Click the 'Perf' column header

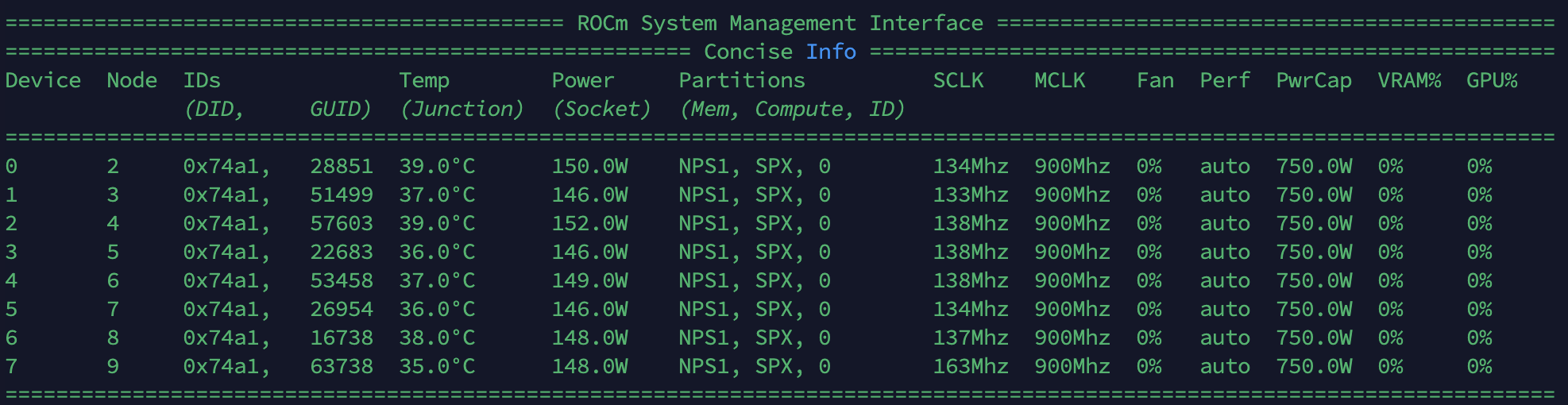click(x=1225, y=80)
